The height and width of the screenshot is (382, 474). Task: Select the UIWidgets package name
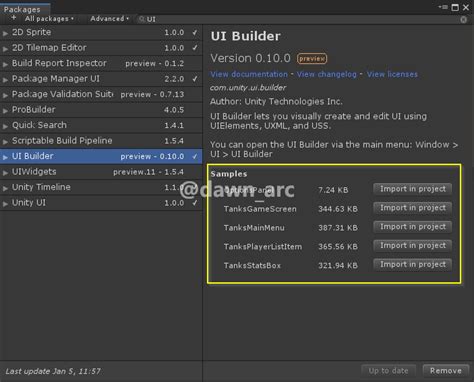pos(34,172)
